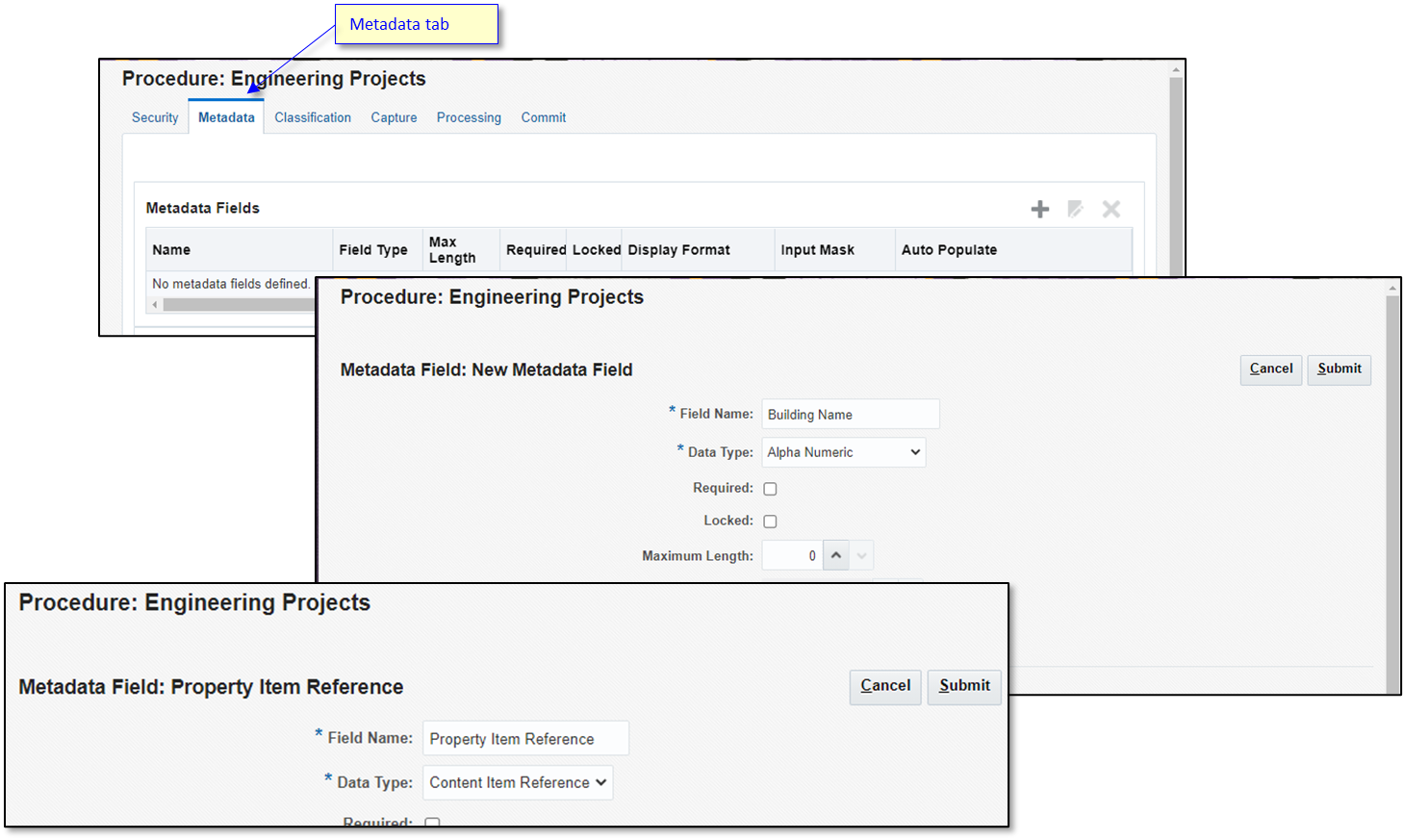Viewport: 1403px width, 840px height.
Task: Check Required for Property Item Reference field
Action: [432, 824]
